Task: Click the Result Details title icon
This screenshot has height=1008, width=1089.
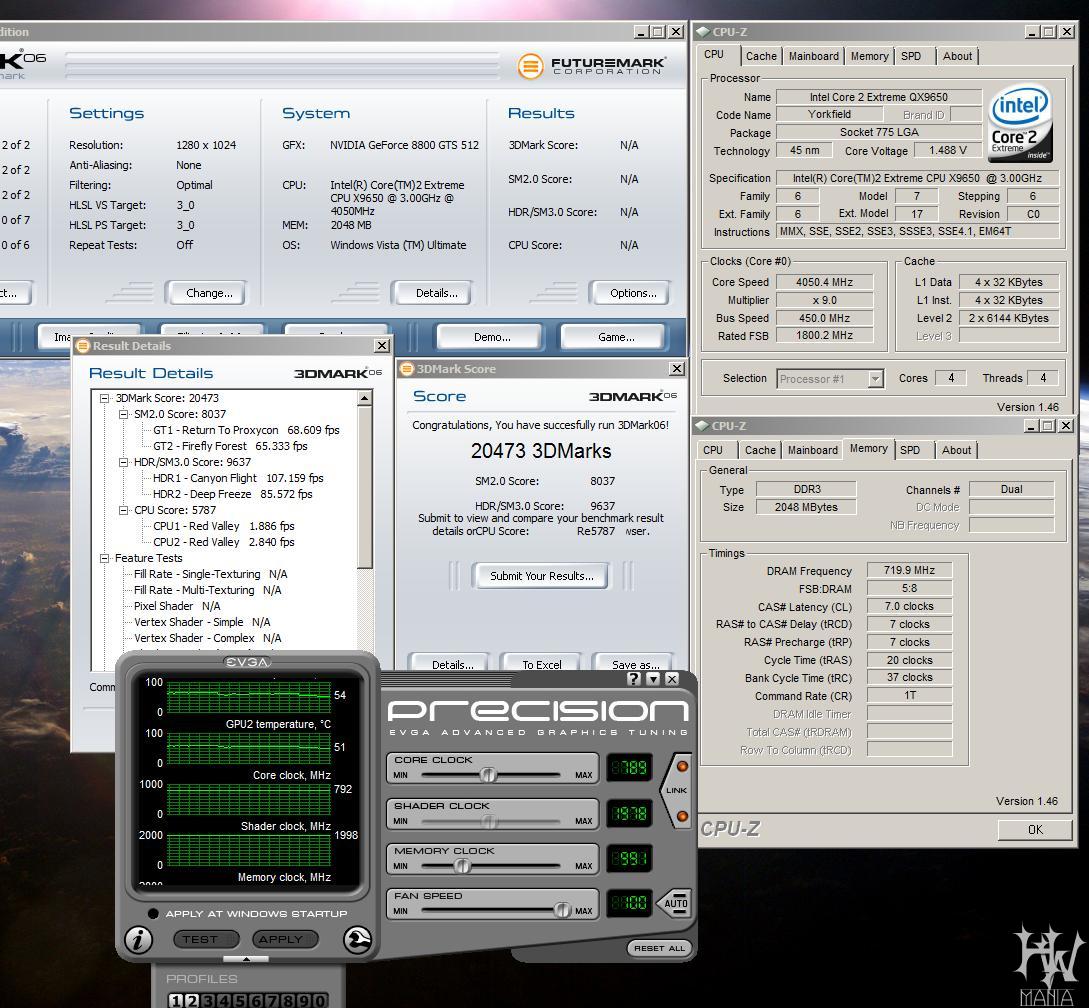Action: (x=83, y=346)
